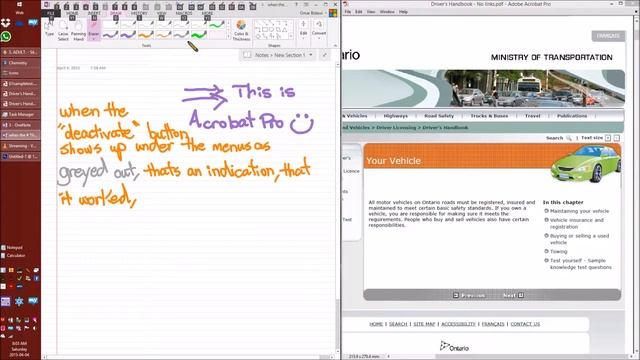This screenshot has width=640, height=360.
Task: Open Notepad shortcut on taskbar
Action: pos(12,248)
